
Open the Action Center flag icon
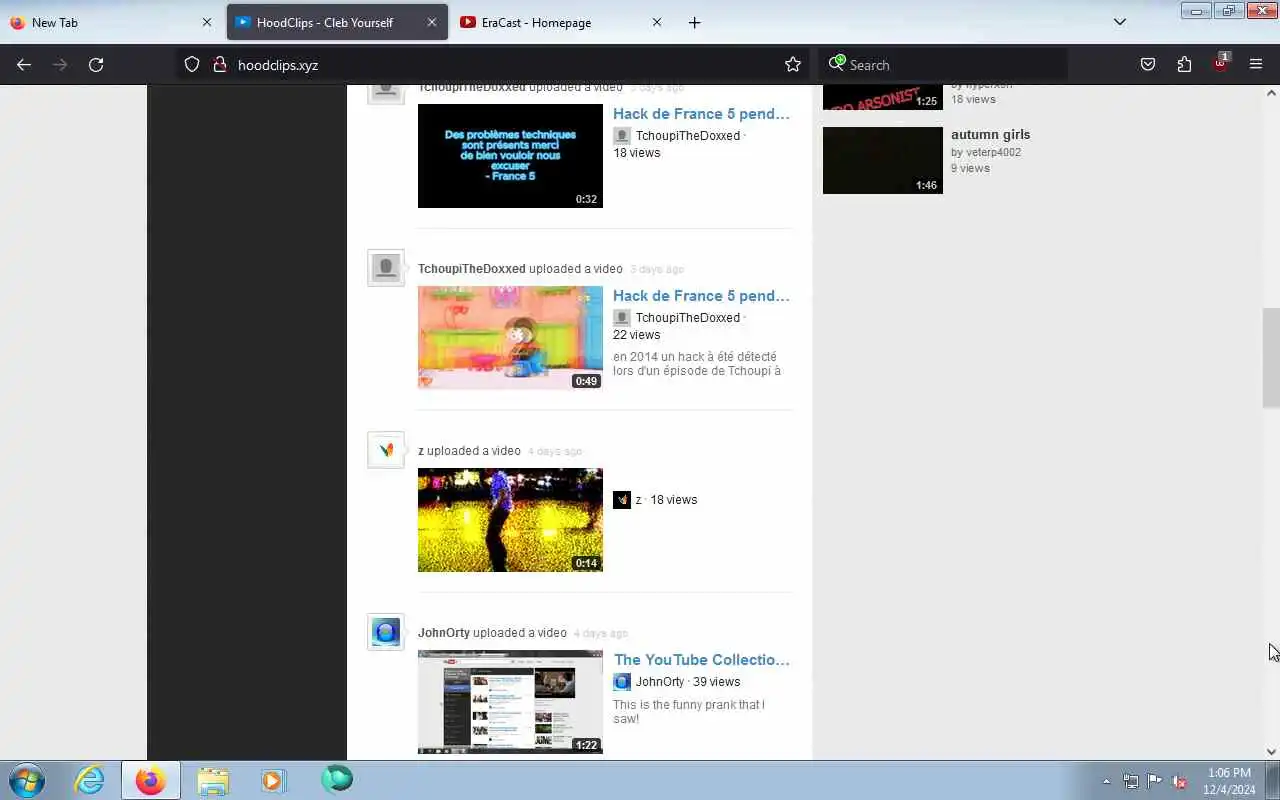(1155, 781)
